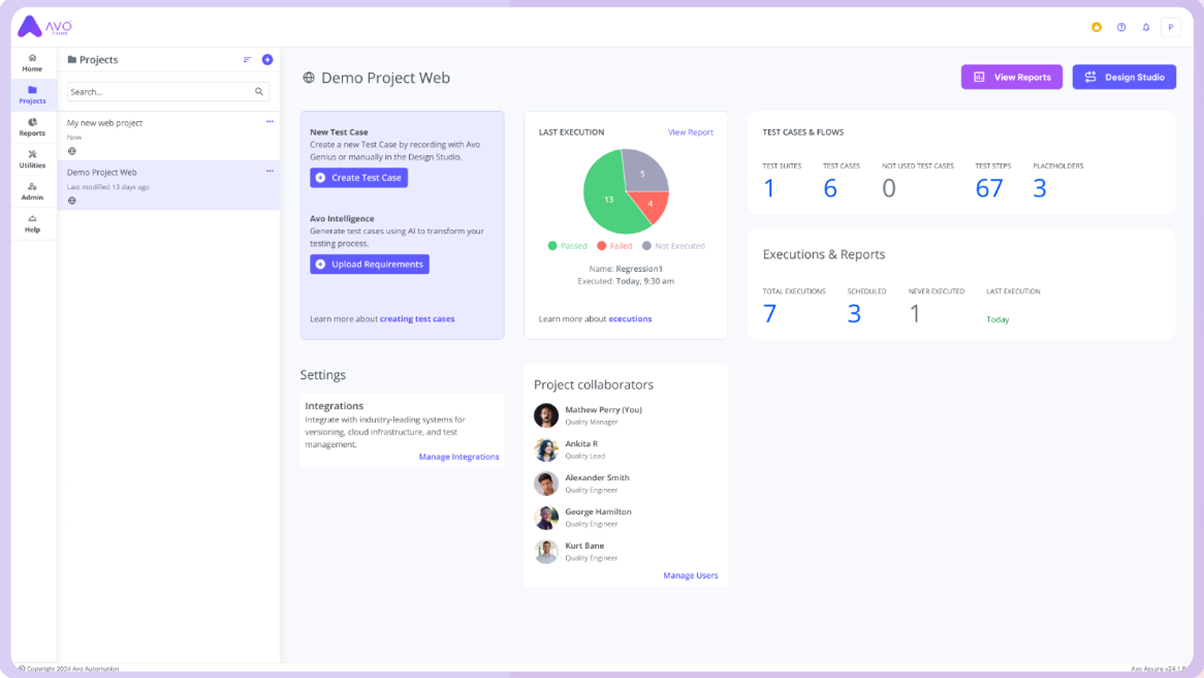Click the search magnifier icon in Projects
The width and height of the screenshot is (1204, 678).
[259, 92]
